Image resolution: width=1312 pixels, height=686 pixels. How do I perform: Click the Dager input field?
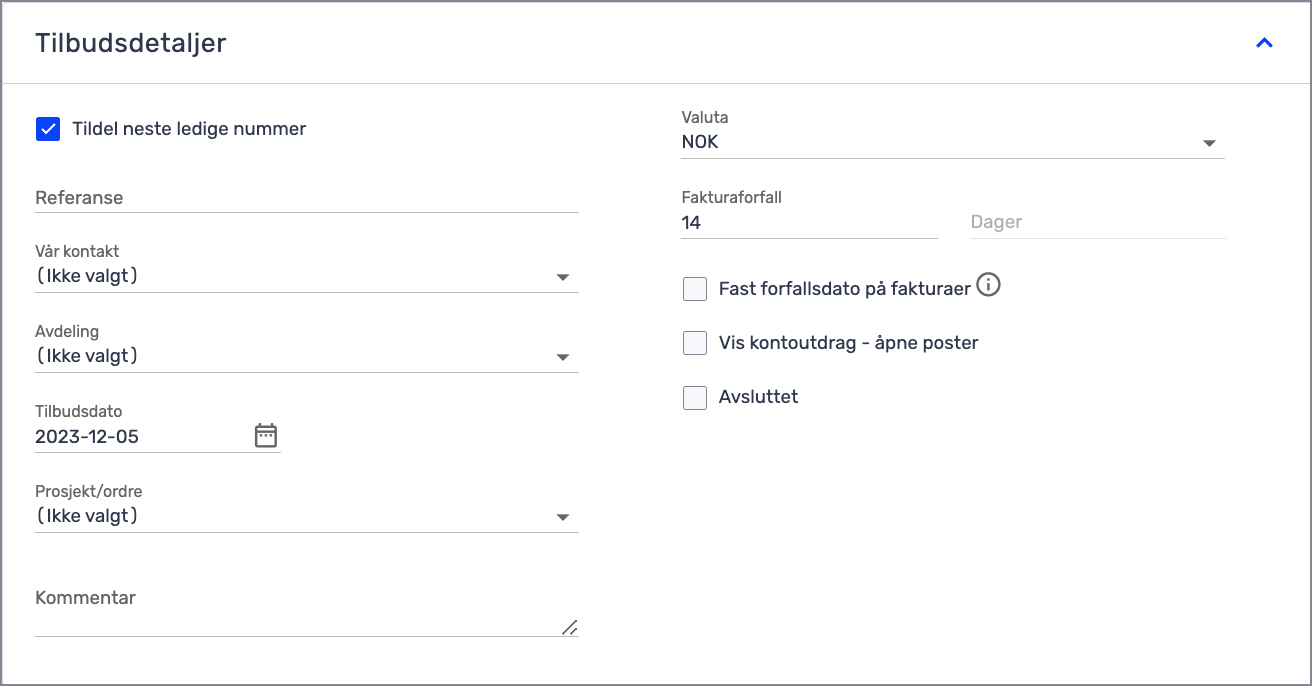[1097, 223]
